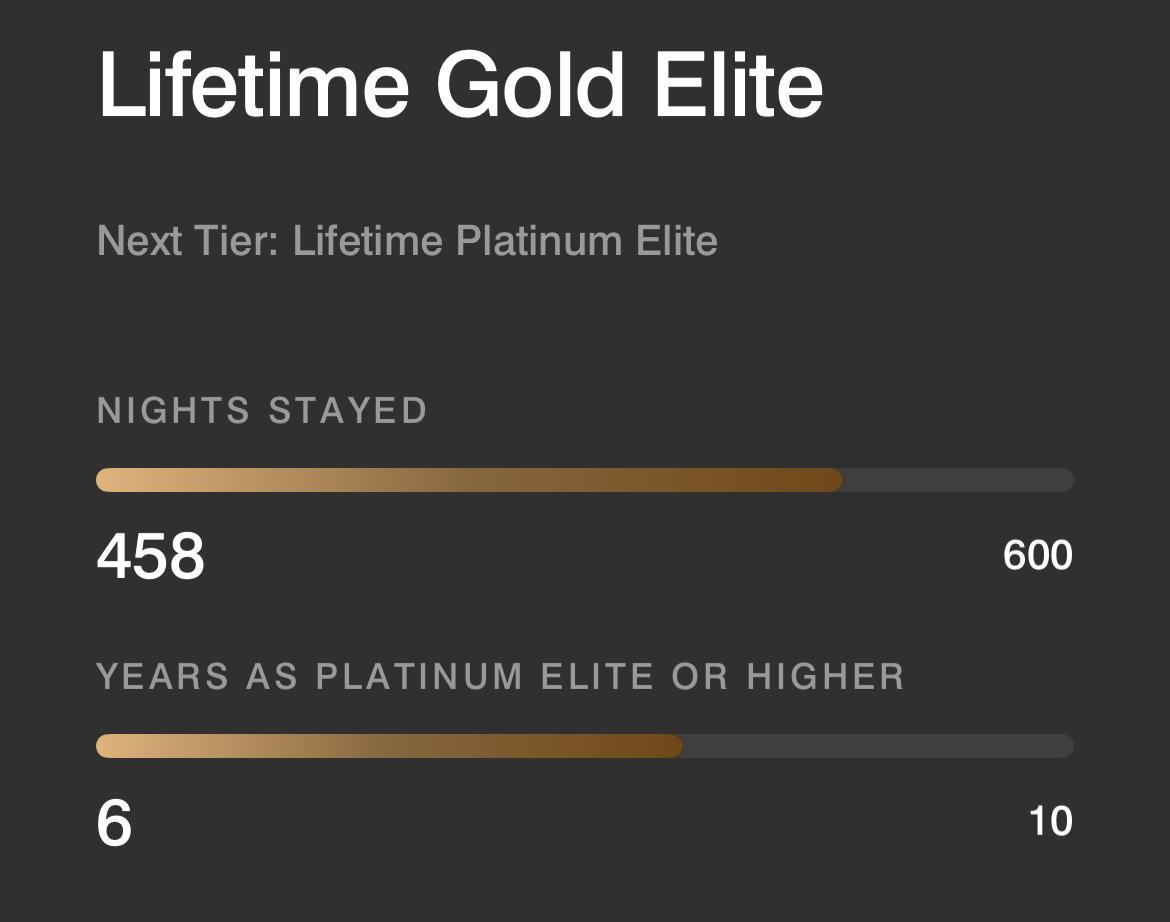Click the NIGHTS STAYED section label
Image resolution: width=1170 pixels, height=922 pixels.
(x=260, y=410)
